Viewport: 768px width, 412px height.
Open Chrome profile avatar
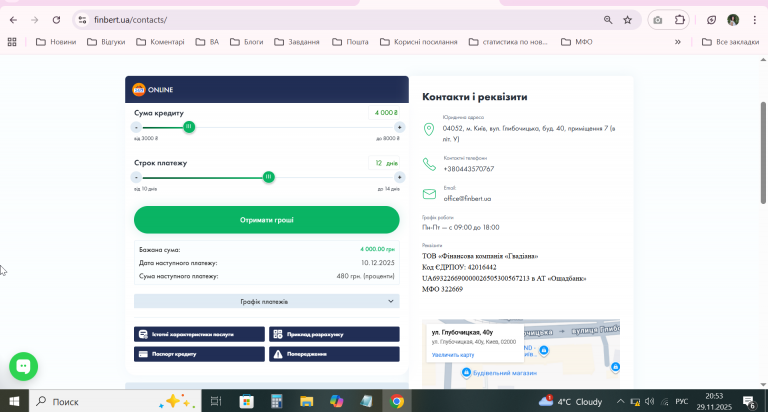click(733, 20)
